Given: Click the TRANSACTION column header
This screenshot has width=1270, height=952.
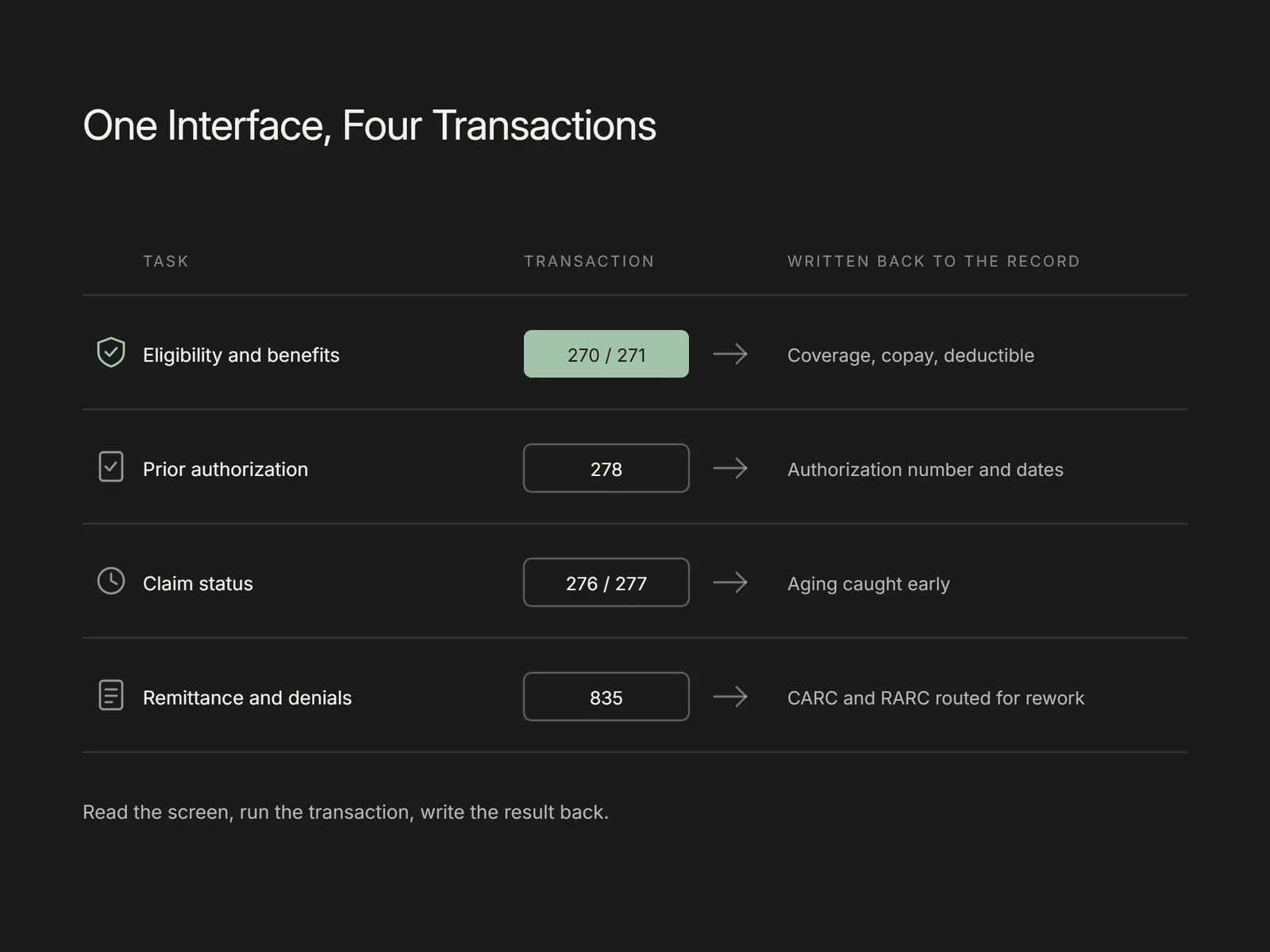Looking at the screenshot, I should coord(589,261).
